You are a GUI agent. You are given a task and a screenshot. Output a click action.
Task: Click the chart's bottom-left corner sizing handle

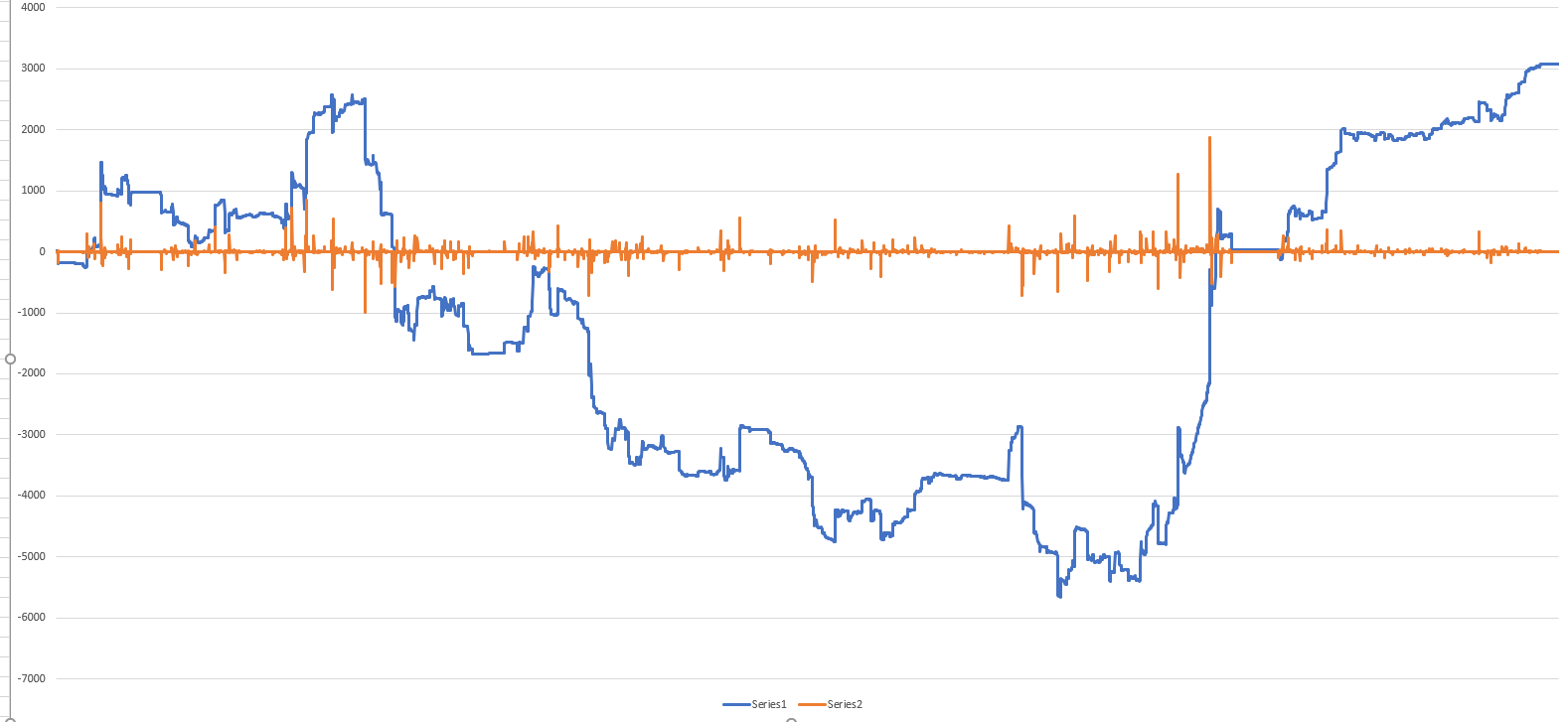coord(10,720)
